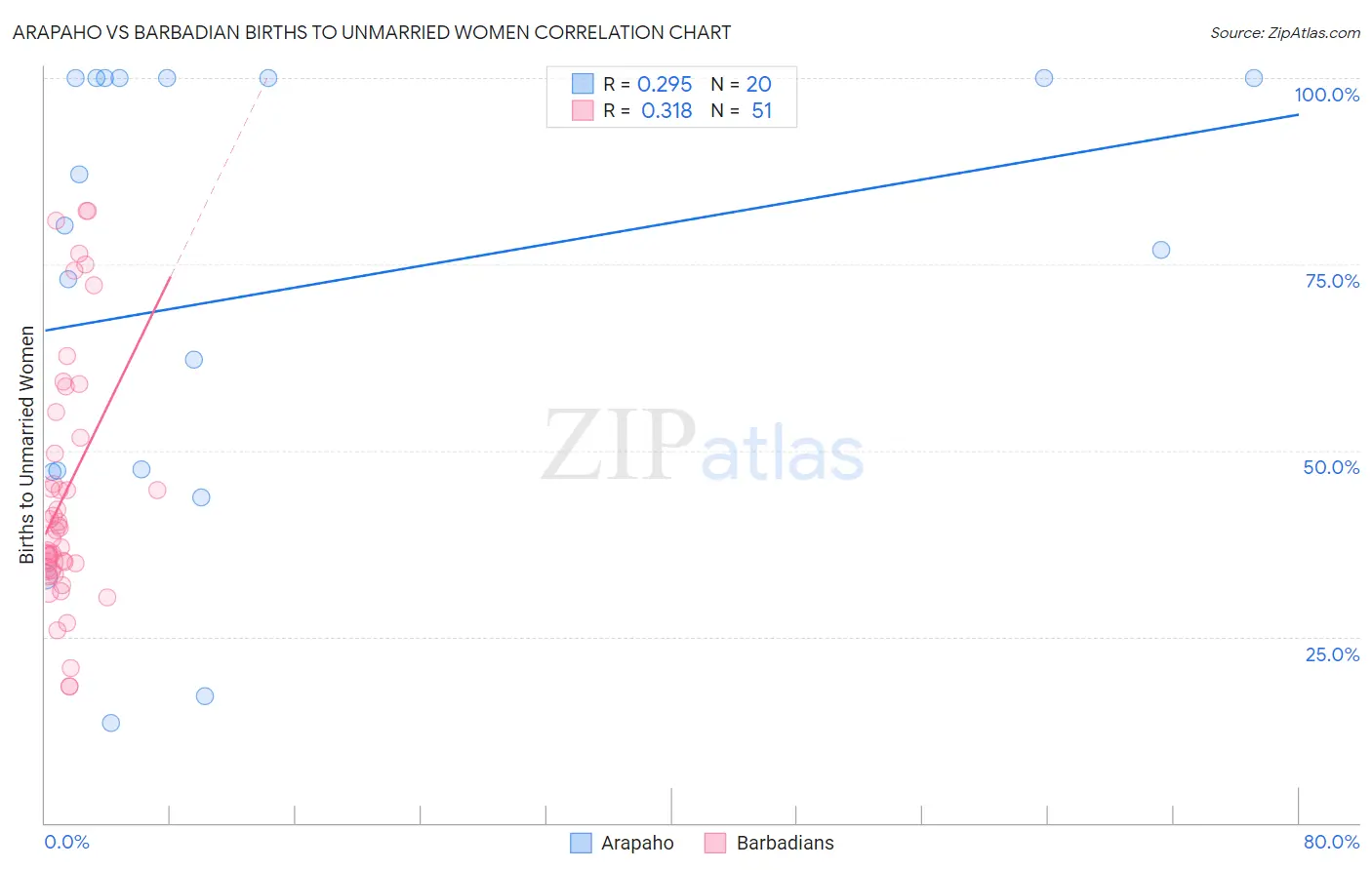Click the 0.0% x-axis label
Viewport: 1372px width, 870px height.
click(66, 842)
